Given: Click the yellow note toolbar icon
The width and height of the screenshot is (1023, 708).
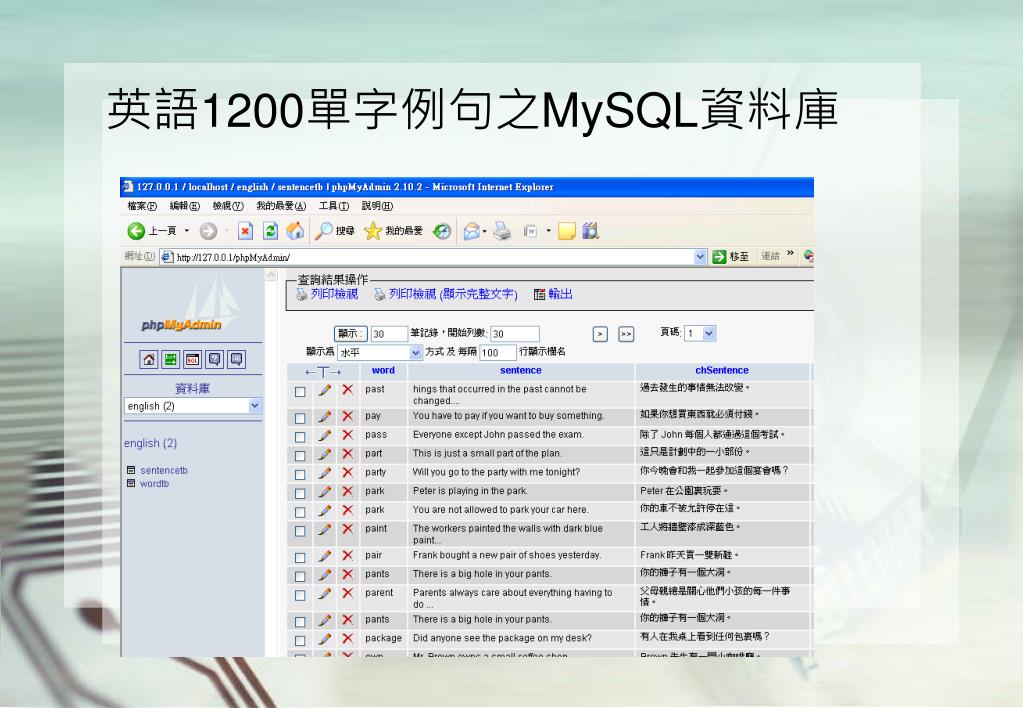Looking at the screenshot, I should (566, 231).
